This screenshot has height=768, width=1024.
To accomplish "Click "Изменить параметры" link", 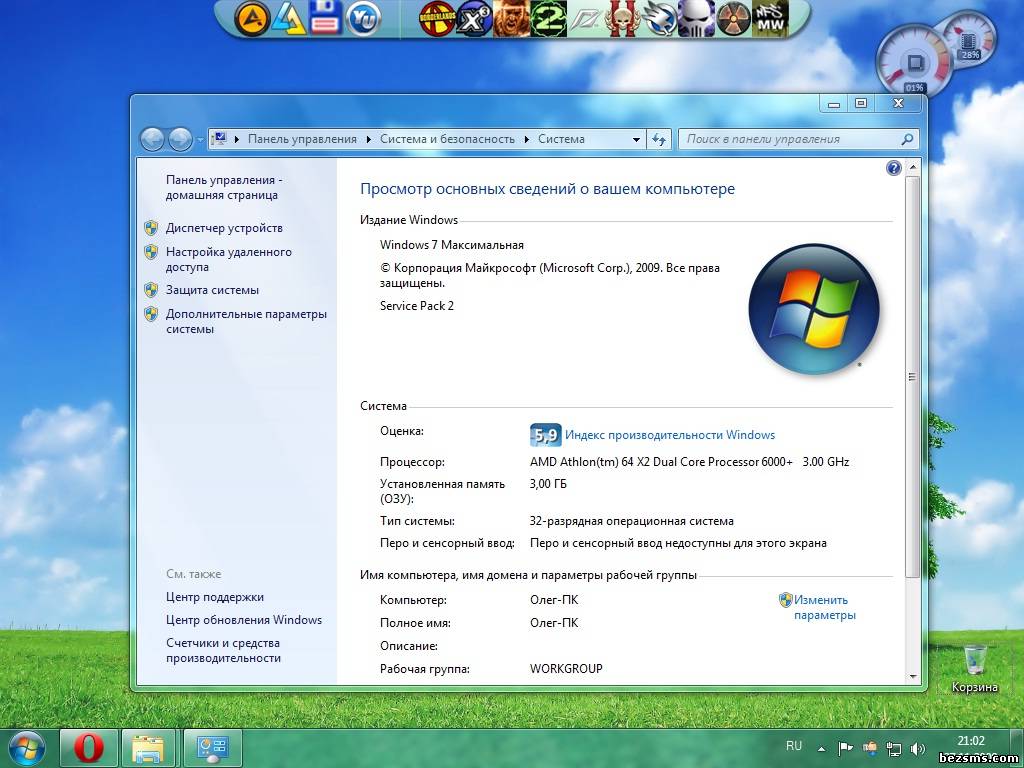I will (x=823, y=607).
